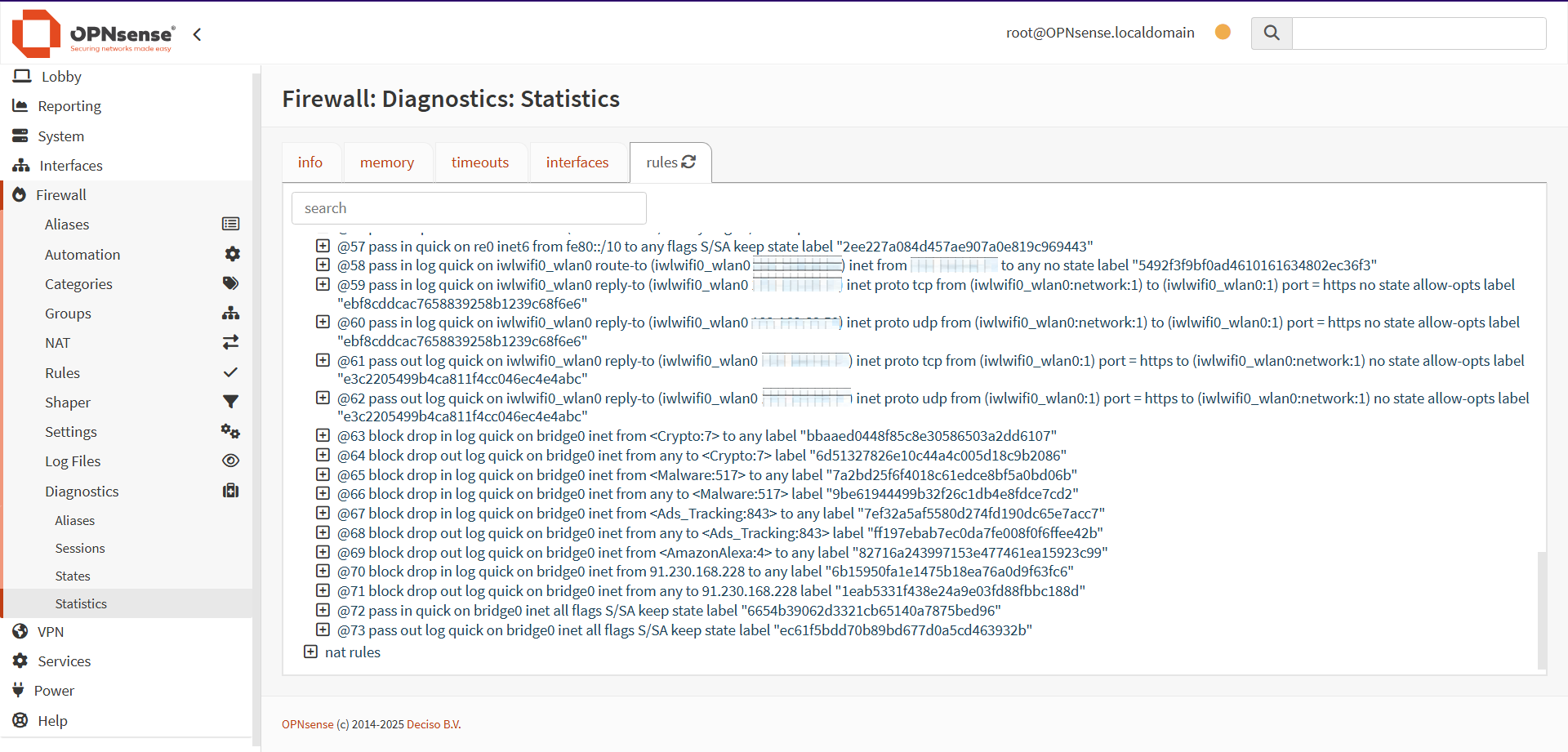Click the Shaper funnel icon
The image size is (1568, 752).
pyautogui.click(x=231, y=402)
